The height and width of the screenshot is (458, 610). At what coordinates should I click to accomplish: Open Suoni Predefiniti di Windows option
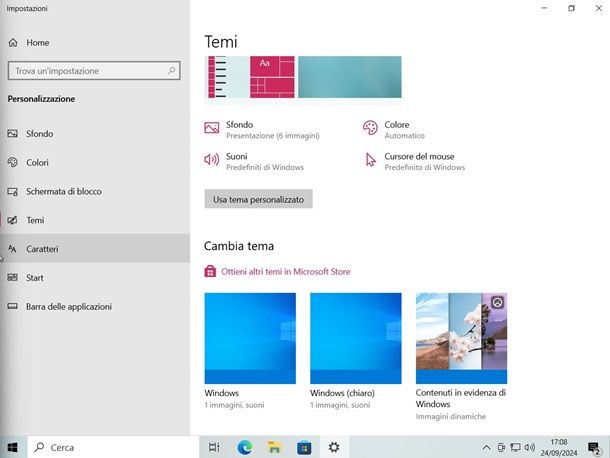pos(254,161)
